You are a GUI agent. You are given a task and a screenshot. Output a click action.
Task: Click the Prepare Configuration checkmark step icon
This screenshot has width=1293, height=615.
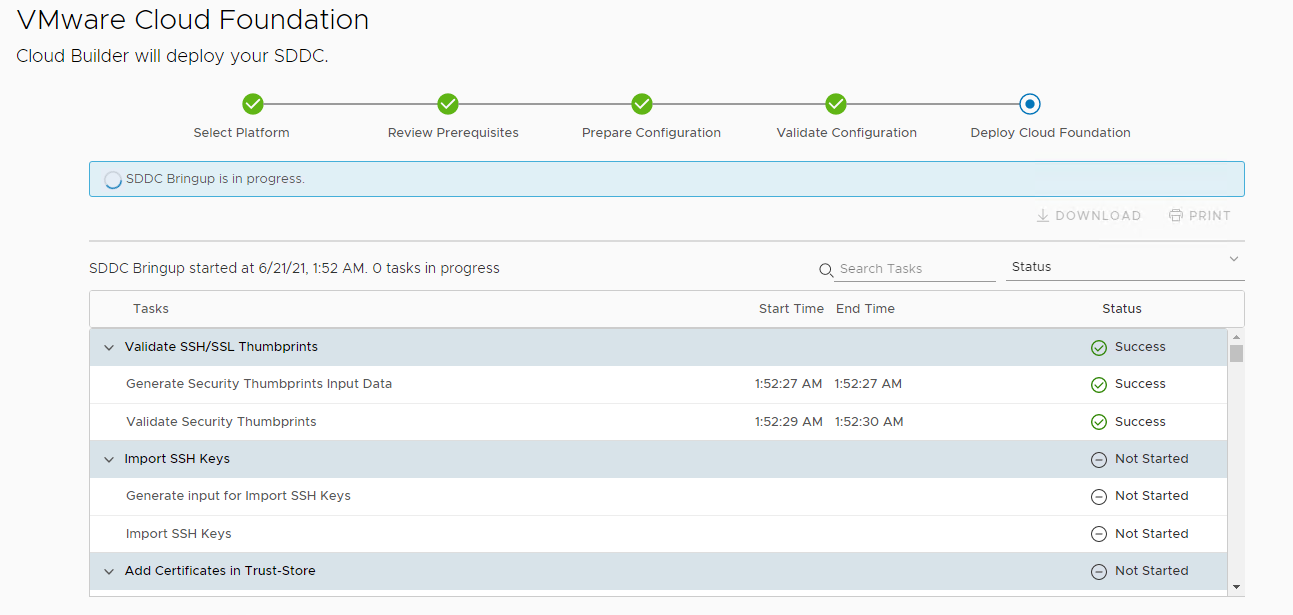pos(642,104)
